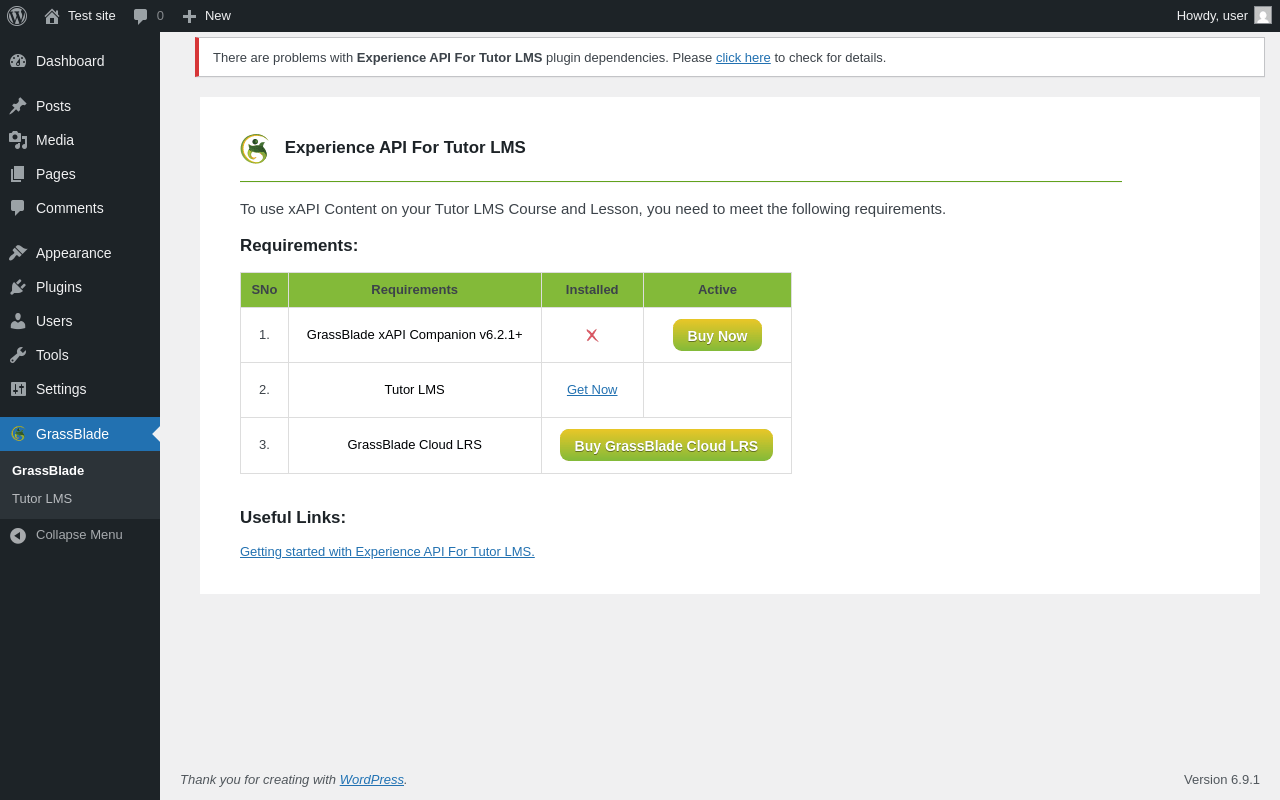The image size is (1280, 800).
Task: Click the Appearance paintbrush icon
Action: [18, 253]
